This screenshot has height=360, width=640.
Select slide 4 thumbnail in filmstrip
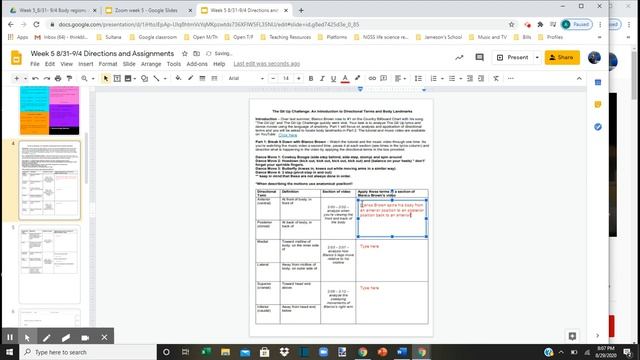click(49, 180)
